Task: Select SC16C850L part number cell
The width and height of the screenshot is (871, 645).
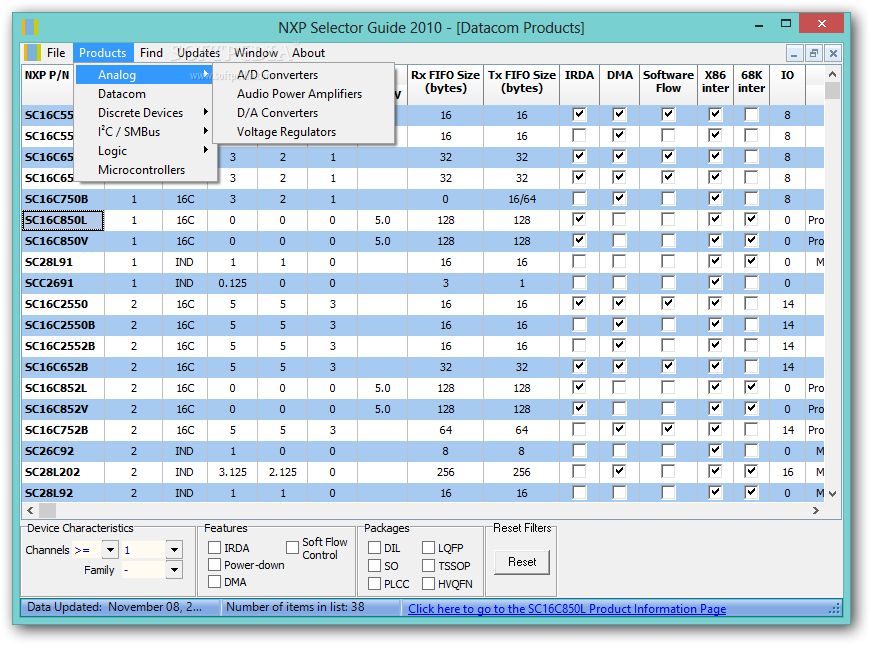Action: click(x=63, y=220)
